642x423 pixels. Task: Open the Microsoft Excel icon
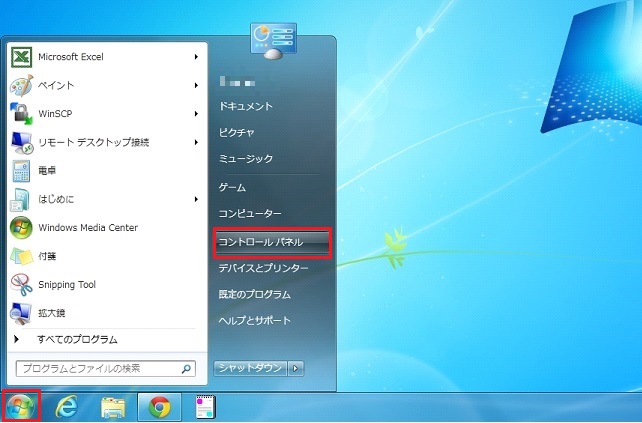coord(21,57)
